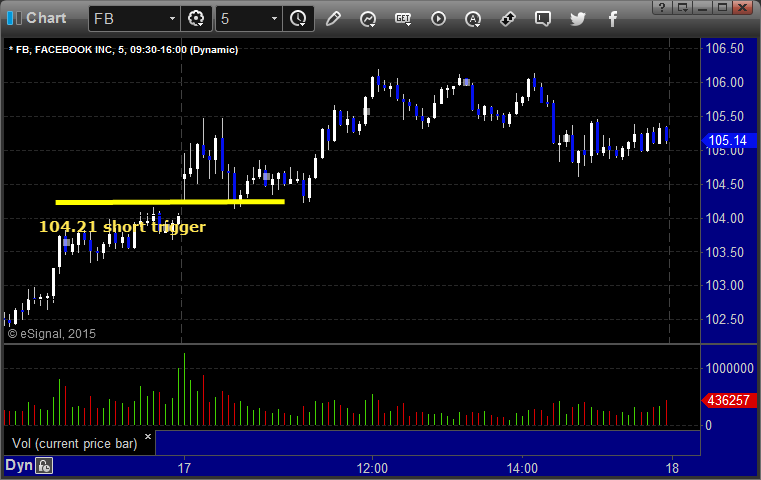Screen dimensions: 761x480
Task: Open the circled A alerts icon
Action: click(473, 19)
